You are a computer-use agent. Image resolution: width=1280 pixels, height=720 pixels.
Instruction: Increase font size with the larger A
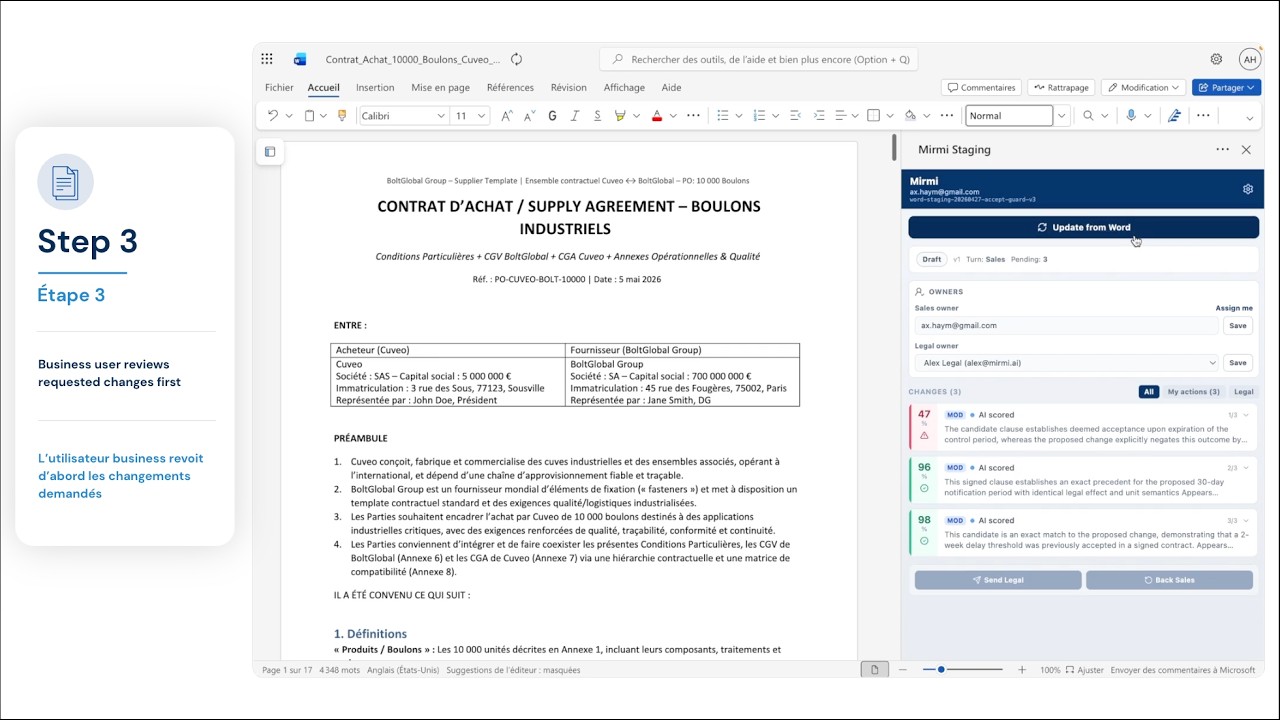506,116
